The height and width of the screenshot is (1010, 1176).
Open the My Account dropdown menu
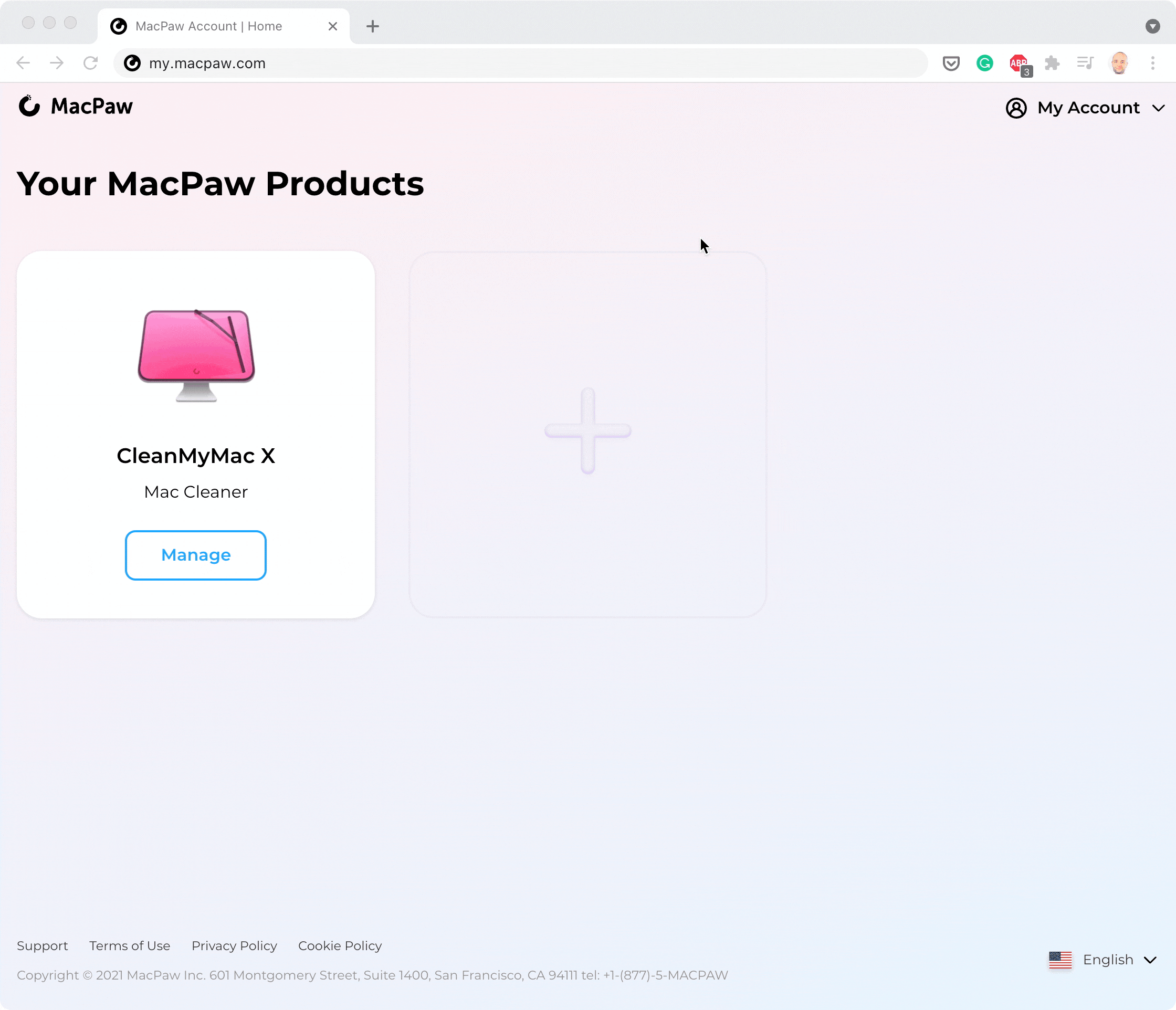[x=1085, y=107]
